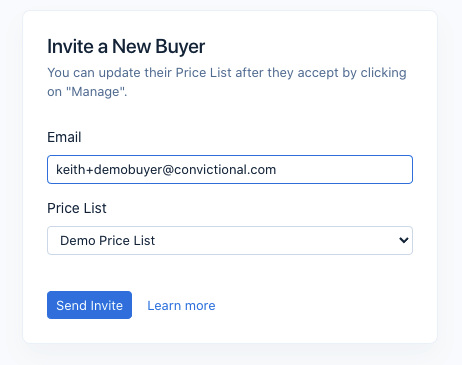This screenshot has width=462, height=365.
Task: Focus the Email input field
Action: coord(230,169)
